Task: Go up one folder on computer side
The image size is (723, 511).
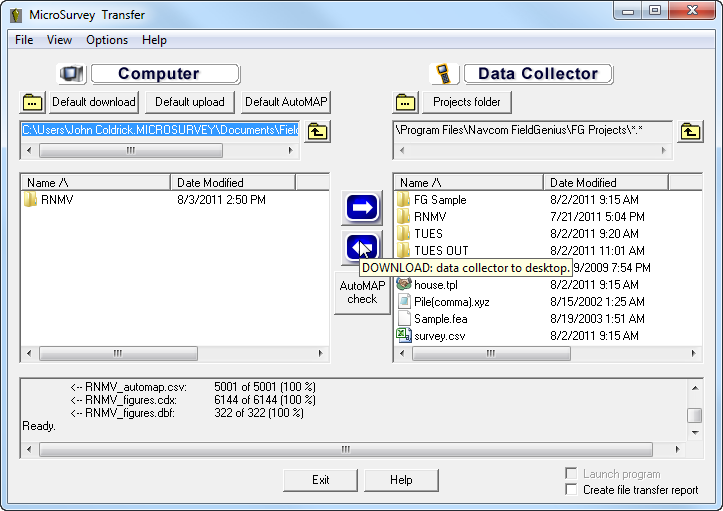Action: [x=317, y=132]
